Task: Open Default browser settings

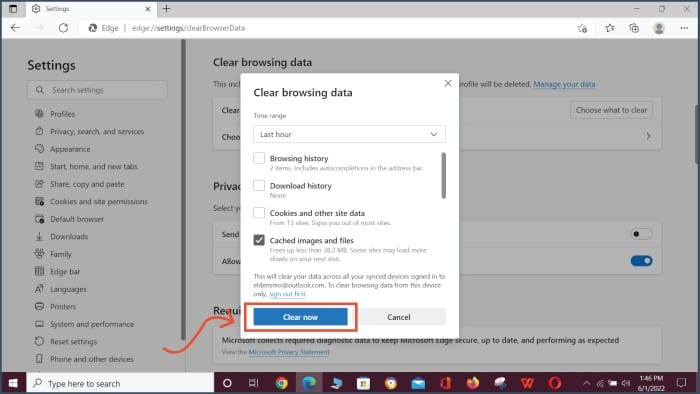Action: [x=77, y=219]
